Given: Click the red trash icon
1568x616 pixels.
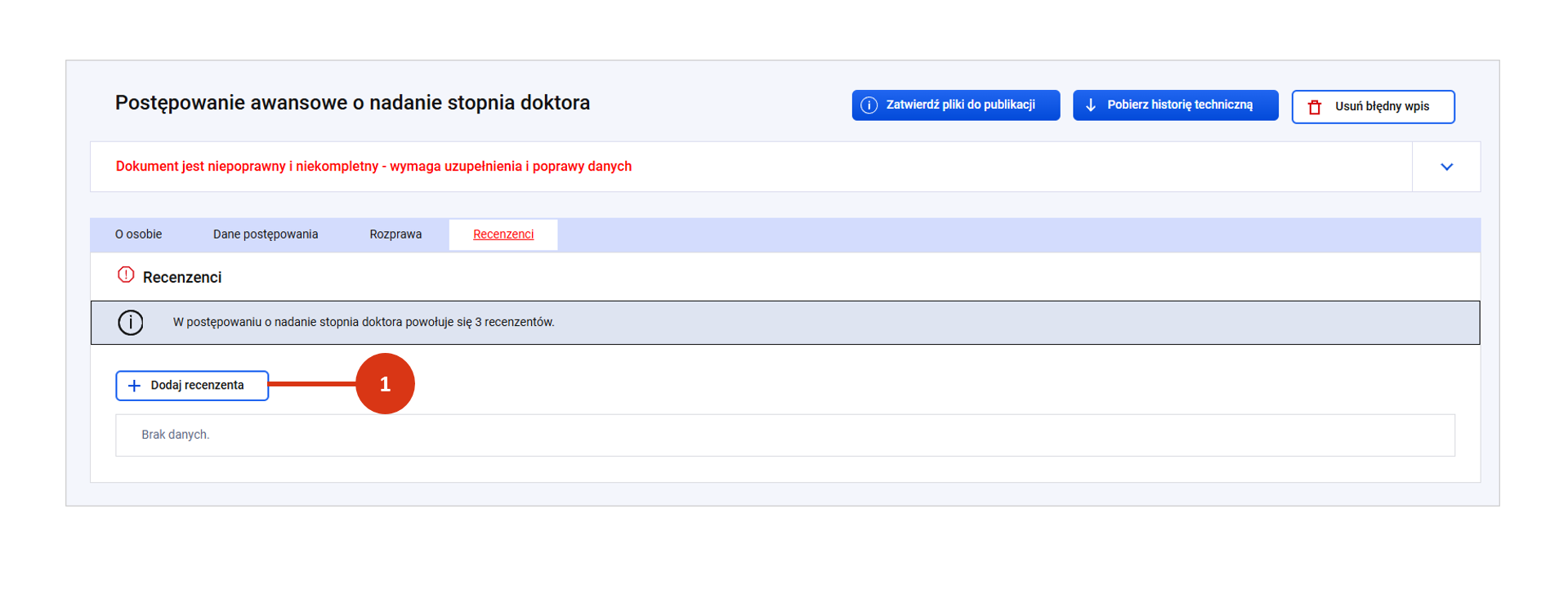Looking at the screenshot, I should coord(1315,107).
